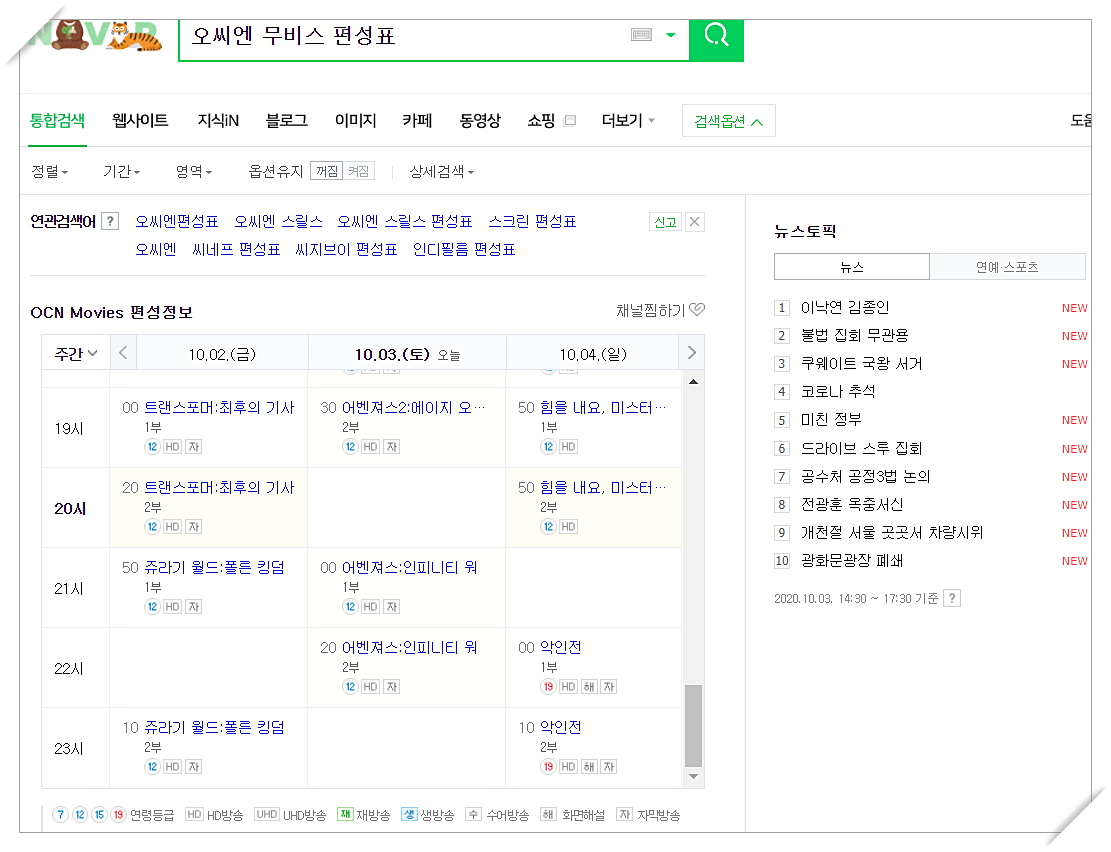
Task: Open news topic 드라이브 스루 집회
Action: click(861, 449)
